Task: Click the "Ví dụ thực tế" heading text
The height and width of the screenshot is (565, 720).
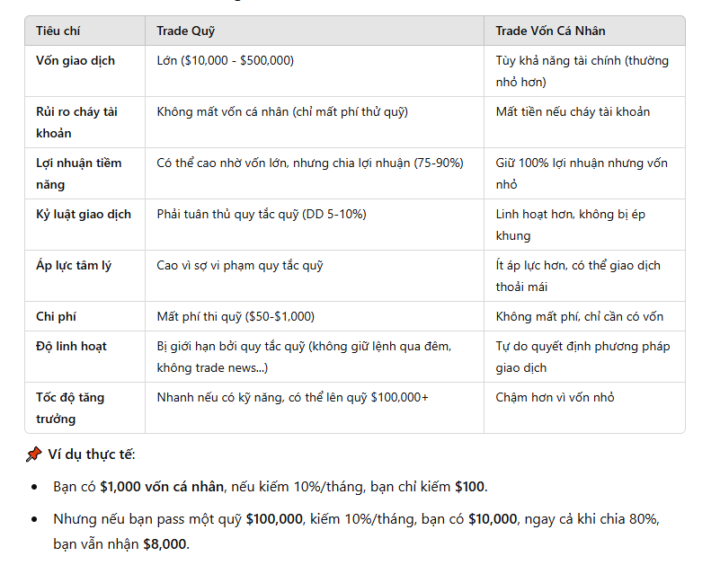Action: [91, 455]
